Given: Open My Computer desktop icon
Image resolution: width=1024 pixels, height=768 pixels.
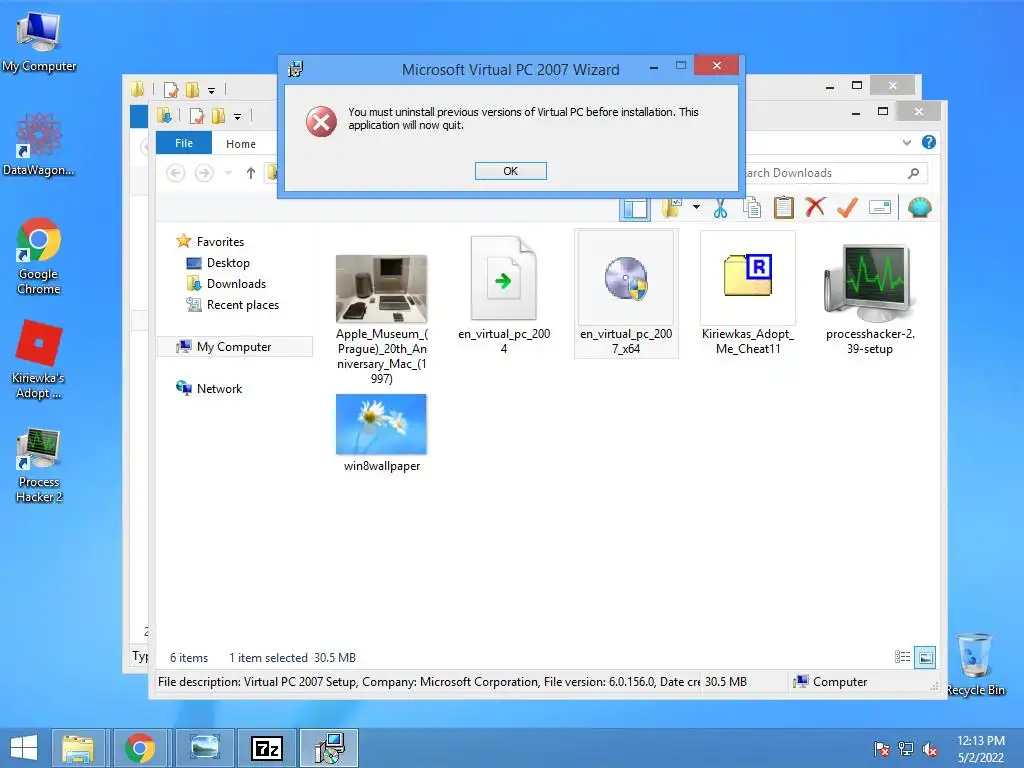Looking at the screenshot, I should click(x=39, y=42).
